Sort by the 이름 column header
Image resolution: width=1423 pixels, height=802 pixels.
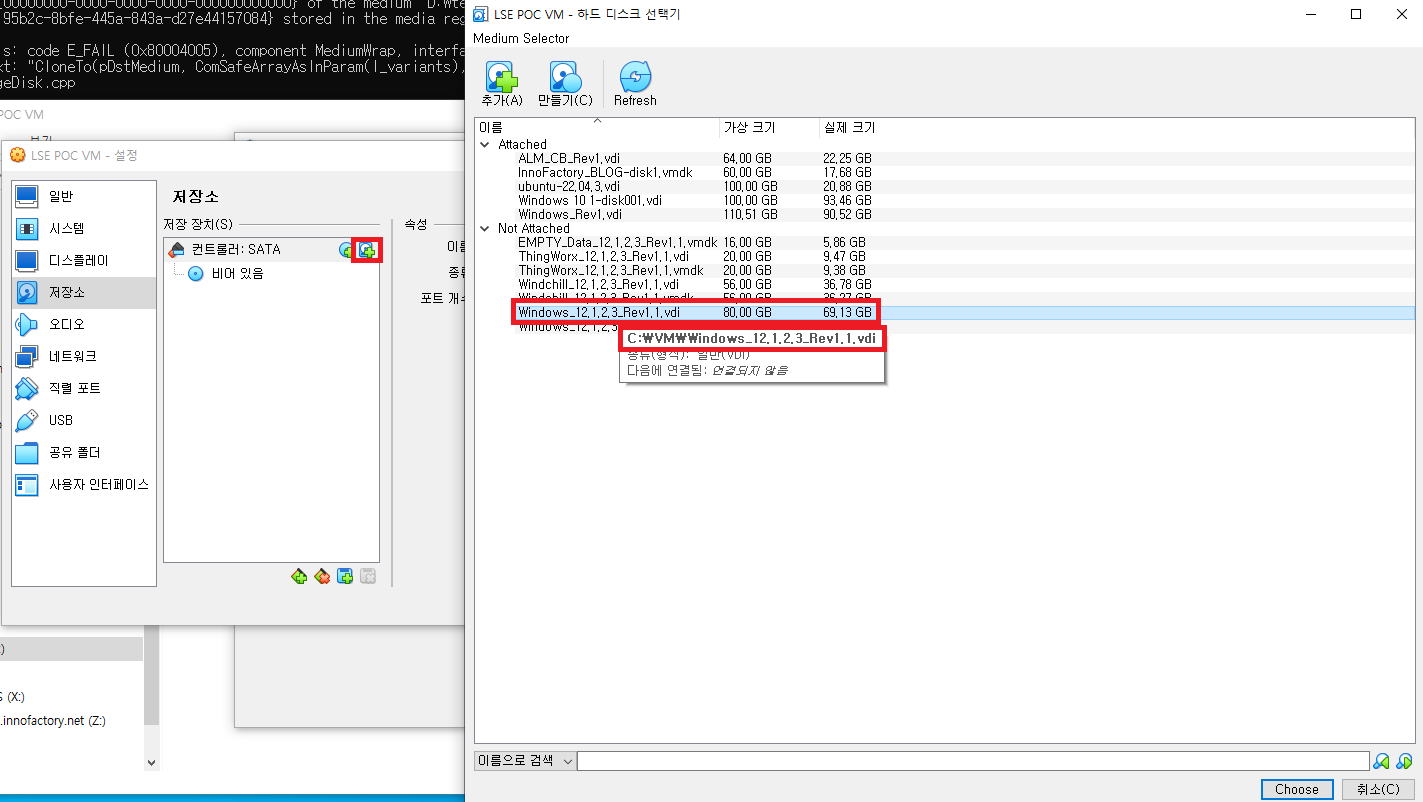tap(597, 127)
